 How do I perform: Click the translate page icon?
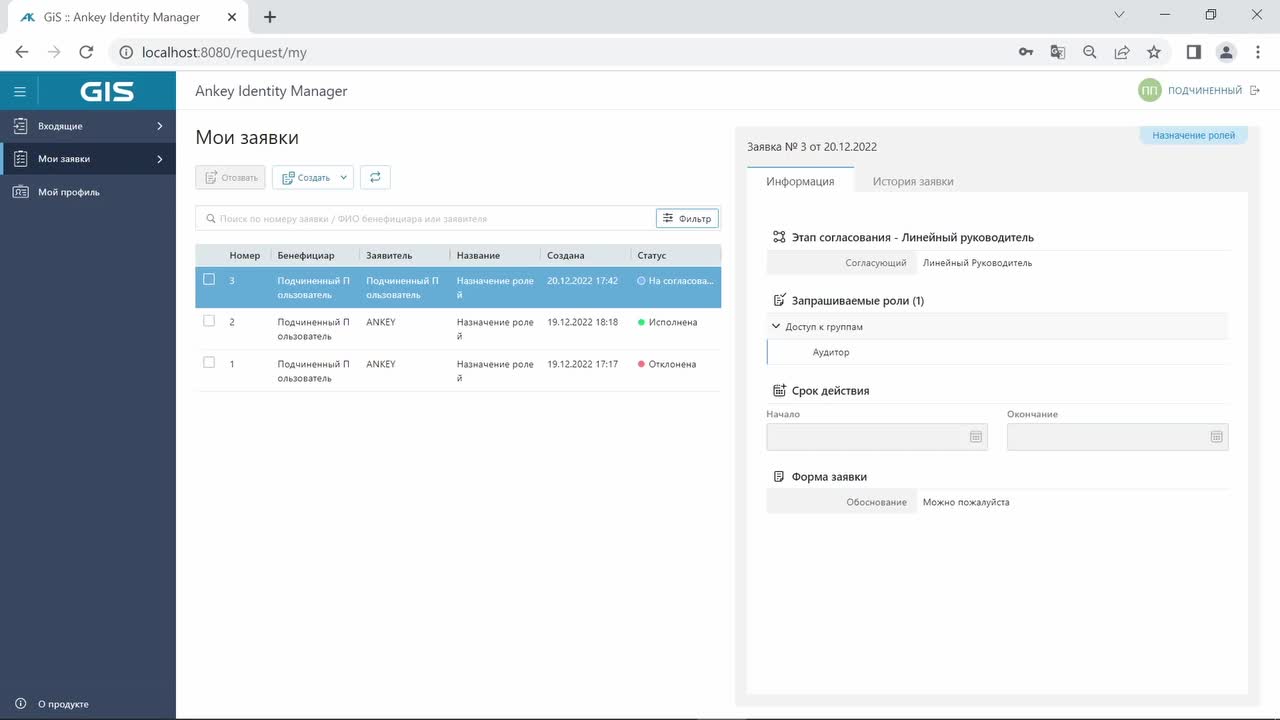(1058, 52)
